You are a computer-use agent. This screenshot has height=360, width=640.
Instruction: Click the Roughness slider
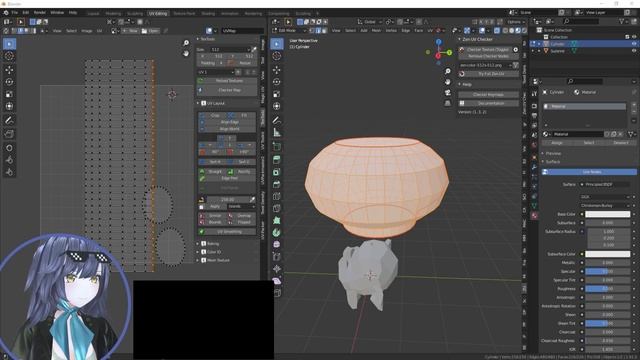[608, 289]
